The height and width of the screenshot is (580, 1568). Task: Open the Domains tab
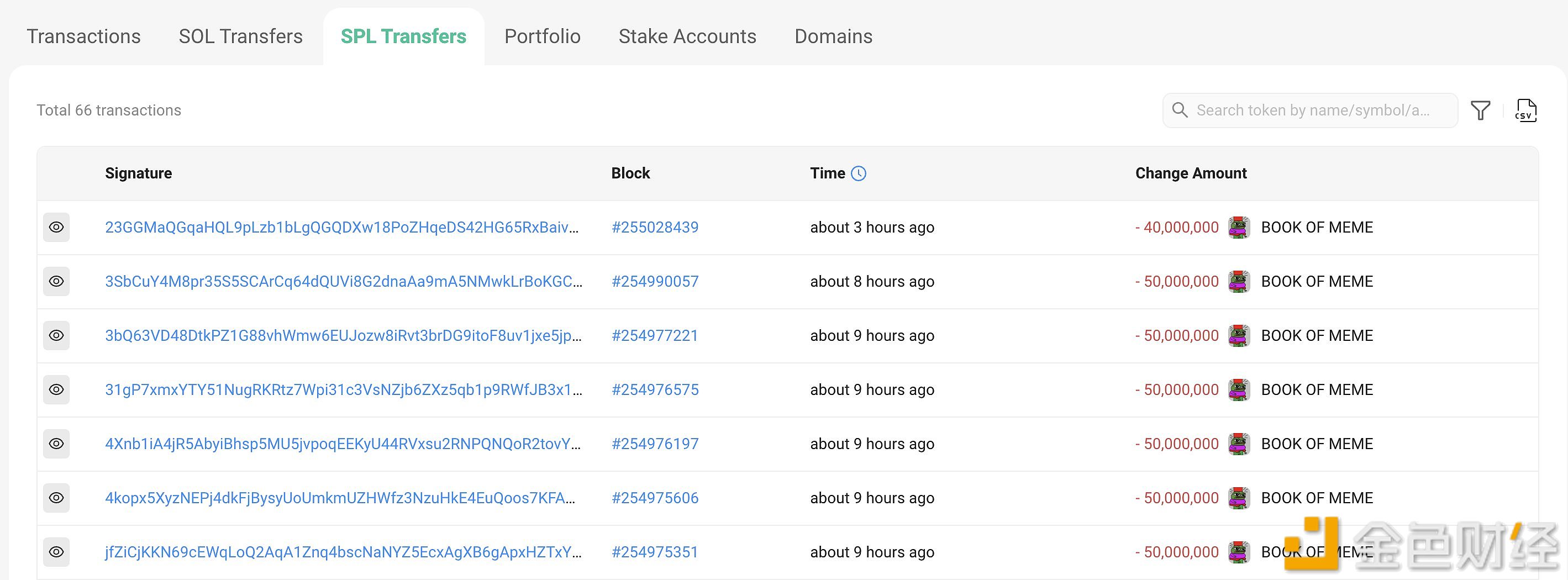tap(833, 36)
